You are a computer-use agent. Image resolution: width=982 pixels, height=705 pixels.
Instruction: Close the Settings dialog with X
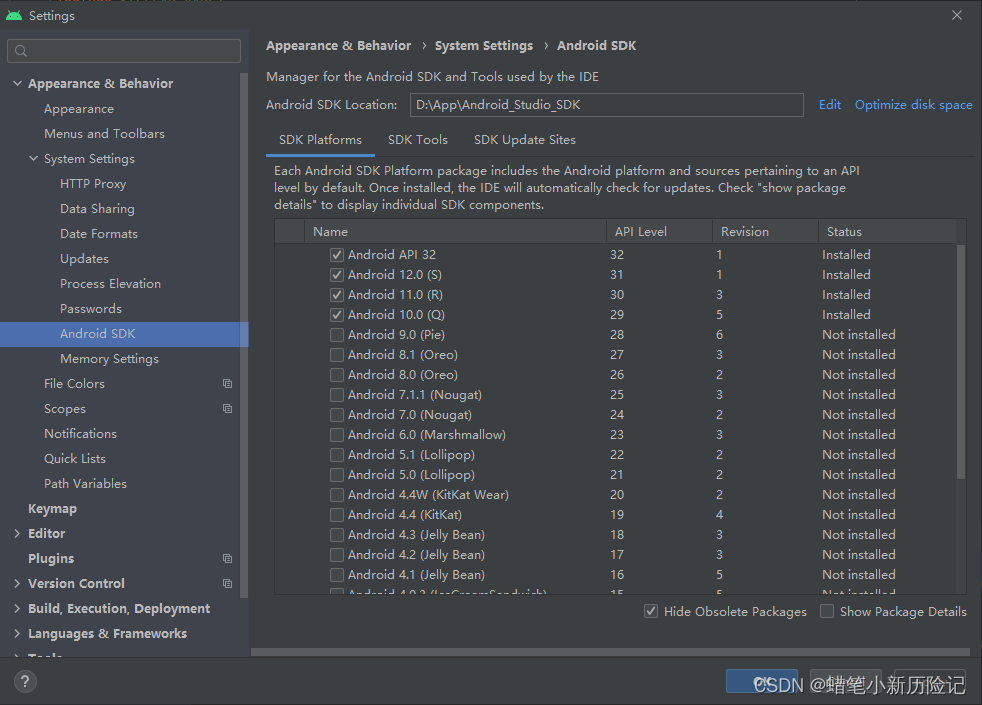click(x=957, y=15)
